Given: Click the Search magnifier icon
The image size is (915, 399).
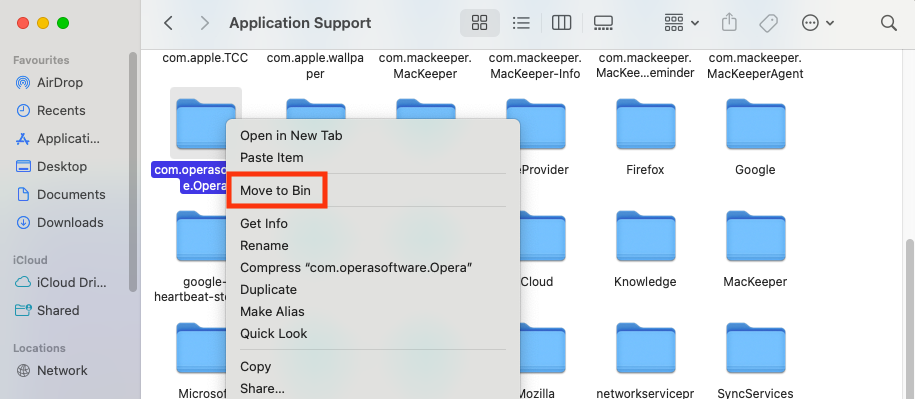Looking at the screenshot, I should 888,23.
